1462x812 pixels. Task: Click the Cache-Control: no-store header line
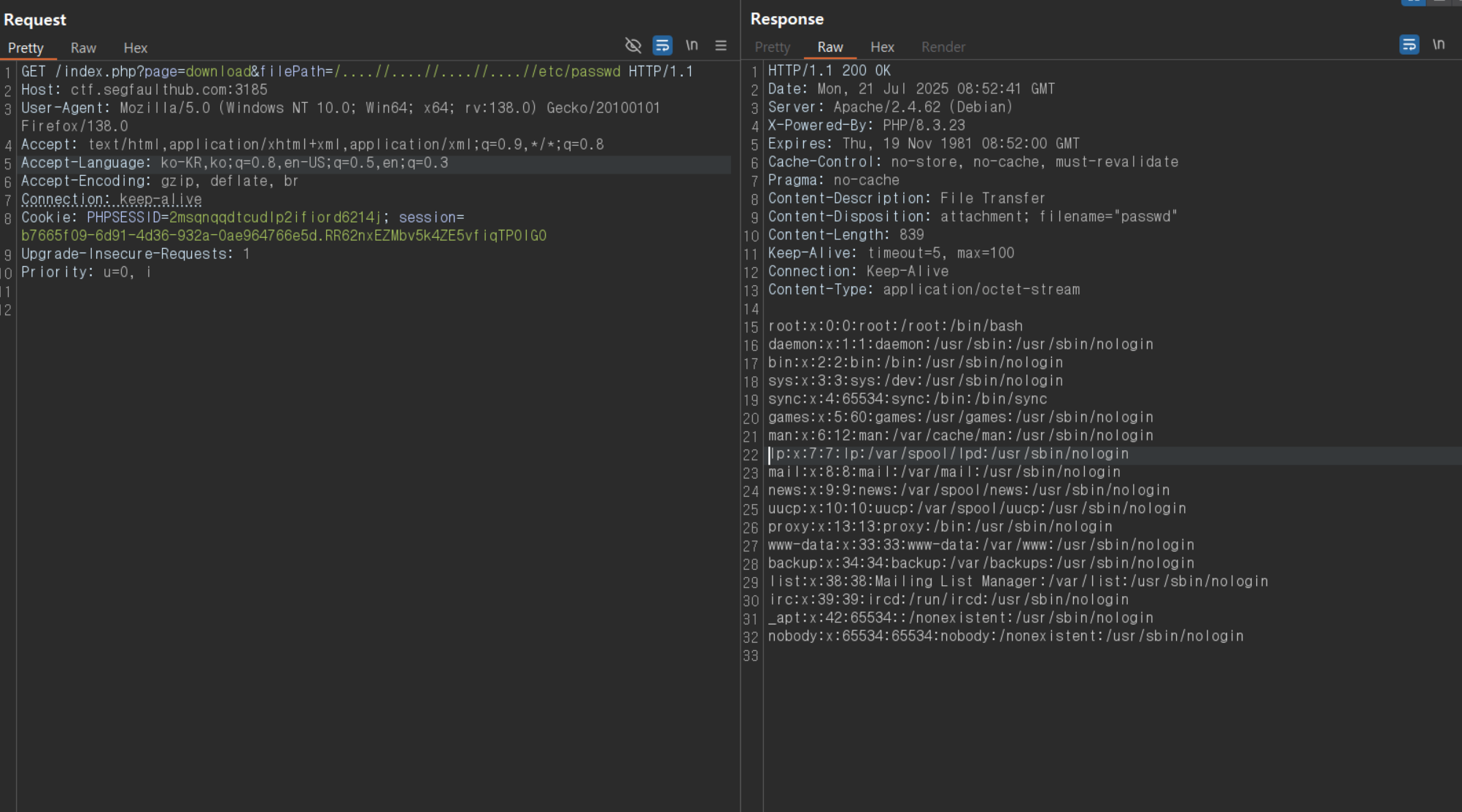coord(973,162)
